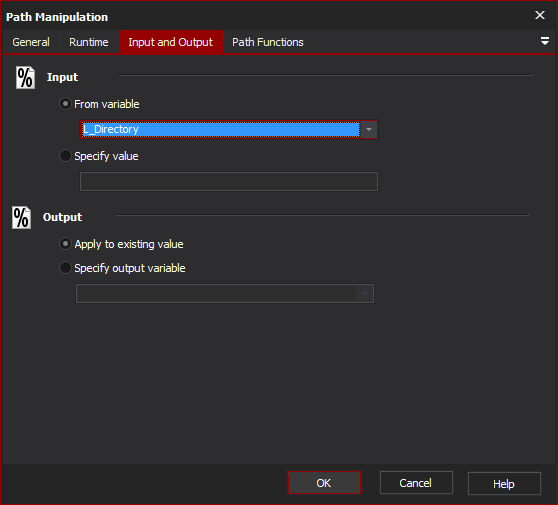Click the Input section percent icon
This screenshot has height=505, width=558.
coord(25,78)
